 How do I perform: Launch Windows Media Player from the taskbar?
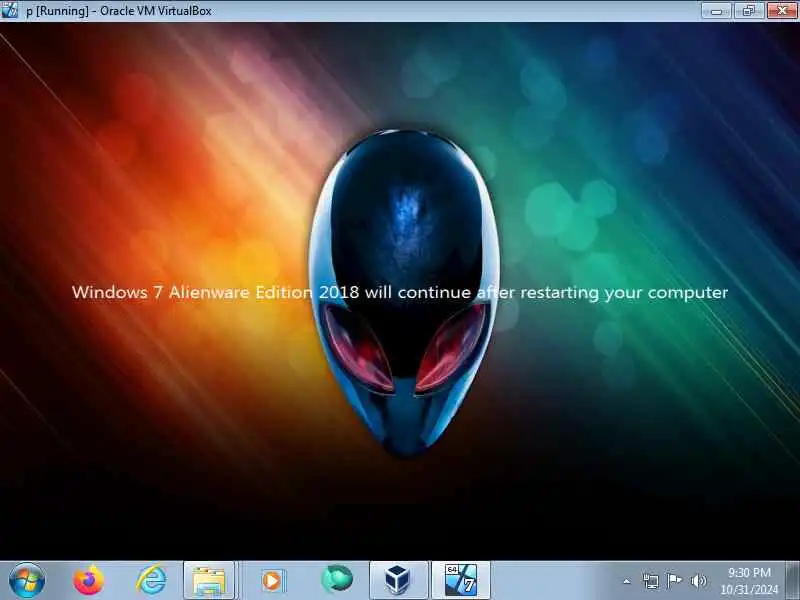273,581
